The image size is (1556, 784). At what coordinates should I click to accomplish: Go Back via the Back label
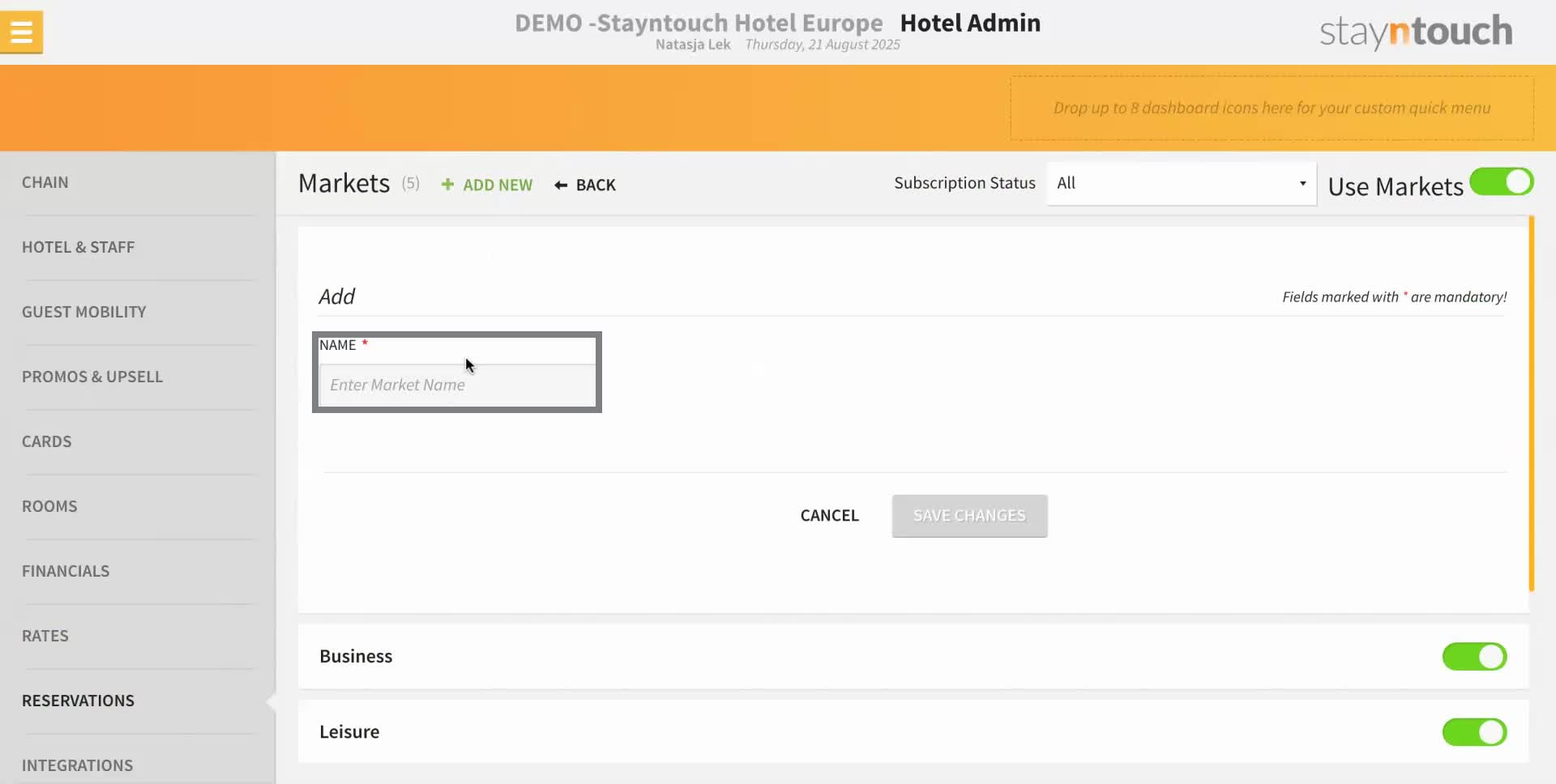click(x=596, y=185)
